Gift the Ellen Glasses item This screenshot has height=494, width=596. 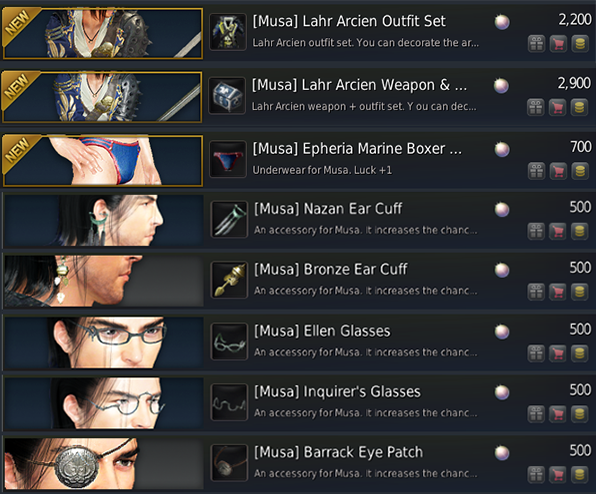click(x=536, y=354)
